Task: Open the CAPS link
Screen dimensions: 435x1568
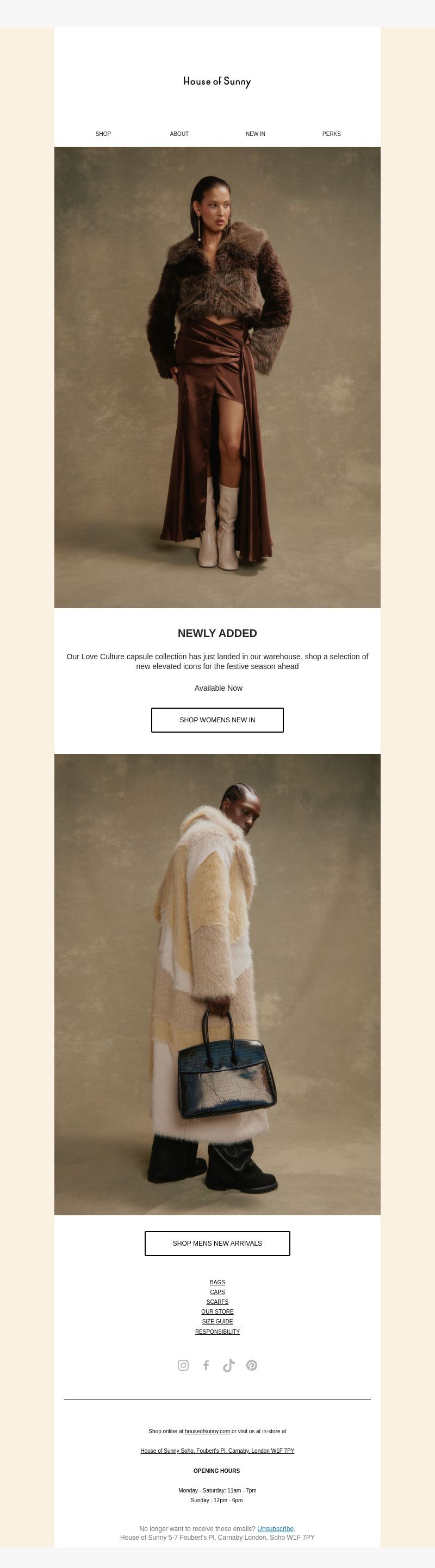Action: coord(217,1292)
